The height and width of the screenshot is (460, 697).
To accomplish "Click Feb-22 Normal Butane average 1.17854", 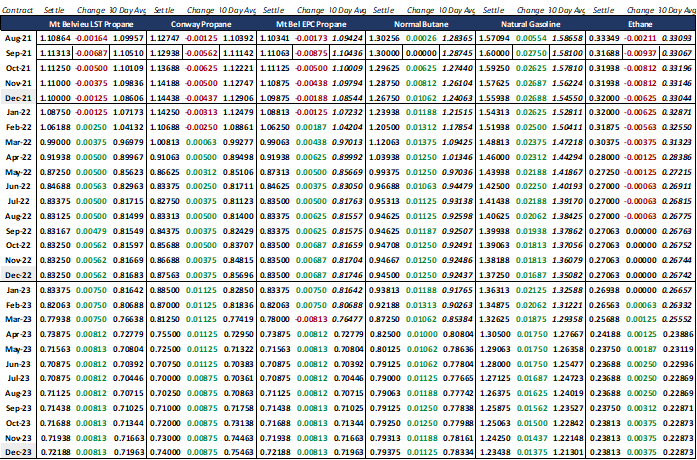I will pos(458,127).
